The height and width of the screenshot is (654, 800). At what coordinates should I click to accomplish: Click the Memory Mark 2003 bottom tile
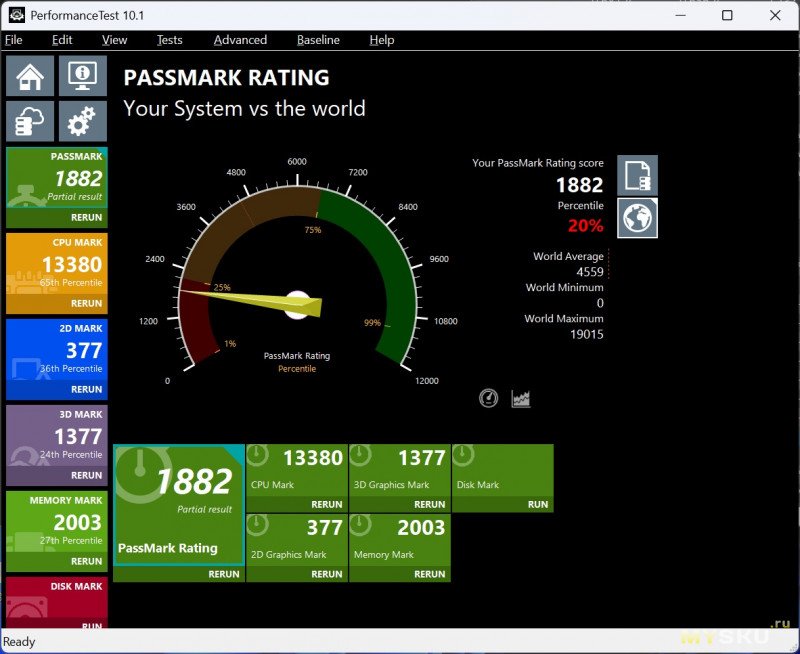pos(400,540)
